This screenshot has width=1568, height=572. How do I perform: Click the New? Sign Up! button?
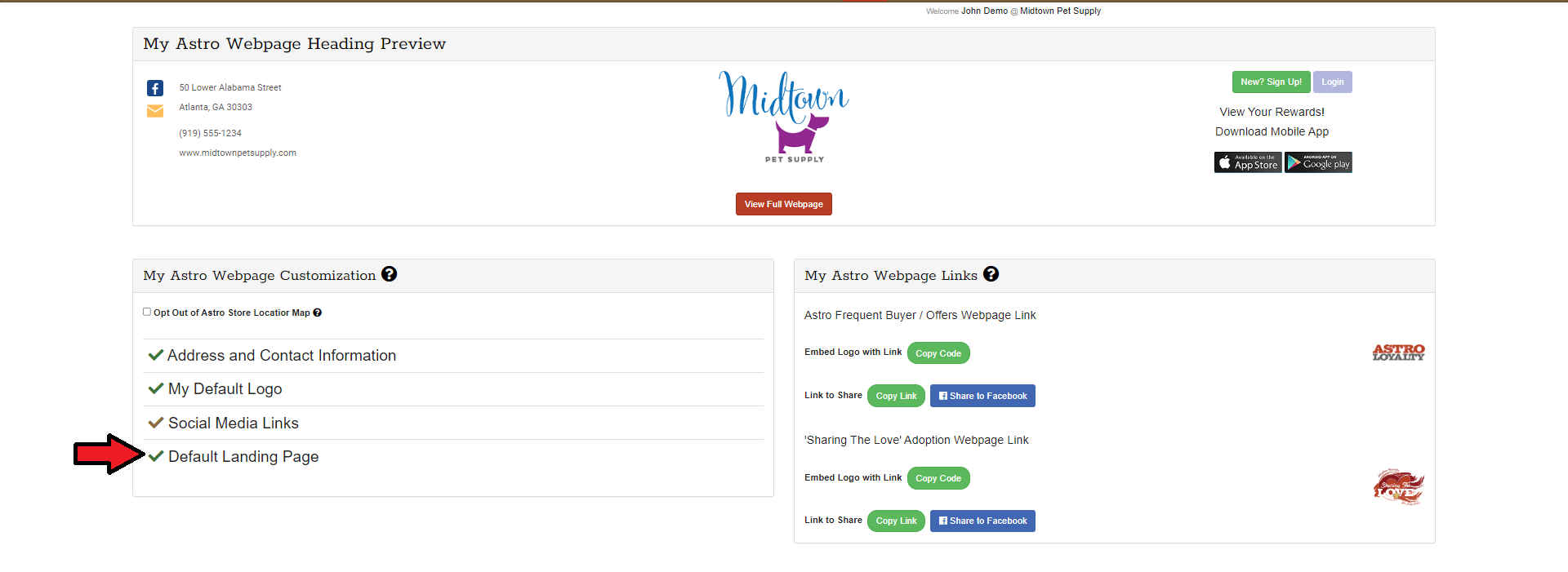click(x=1271, y=82)
